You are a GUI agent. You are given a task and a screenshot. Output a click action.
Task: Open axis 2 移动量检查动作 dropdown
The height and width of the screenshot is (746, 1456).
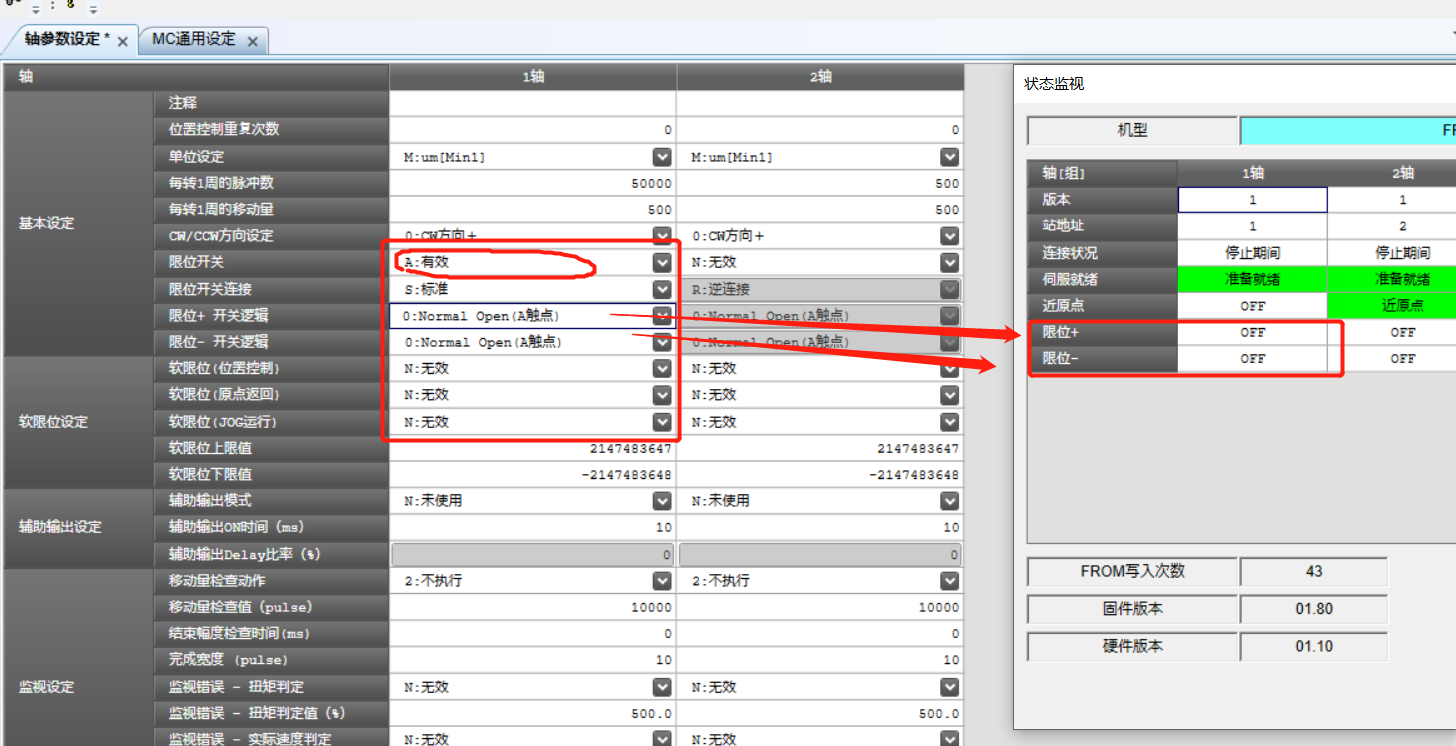point(949,580)
